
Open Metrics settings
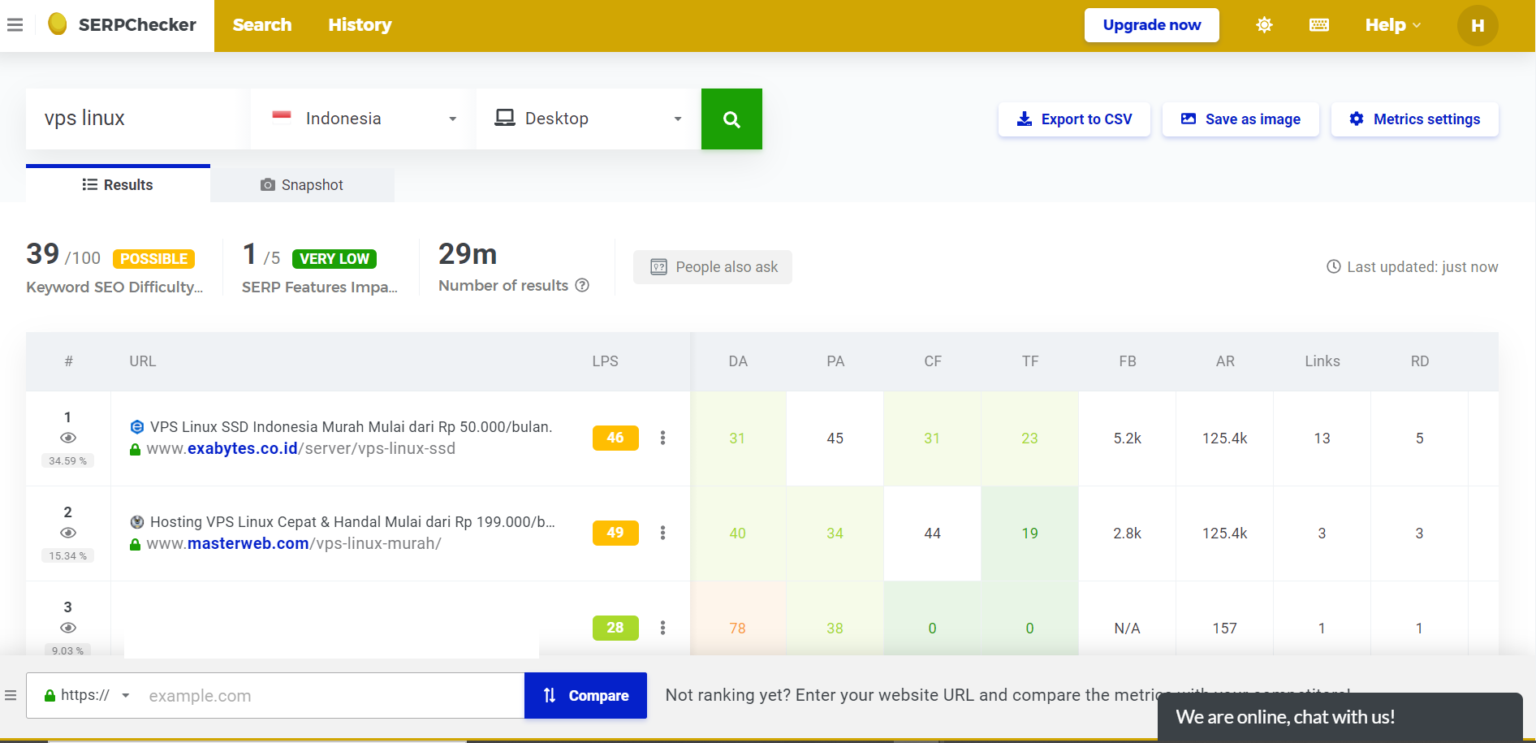click(1415, 119)
